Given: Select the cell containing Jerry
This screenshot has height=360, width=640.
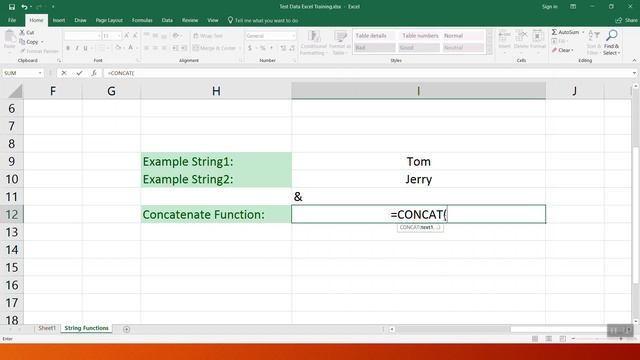Looking at the screenshot, I should 418,179.
